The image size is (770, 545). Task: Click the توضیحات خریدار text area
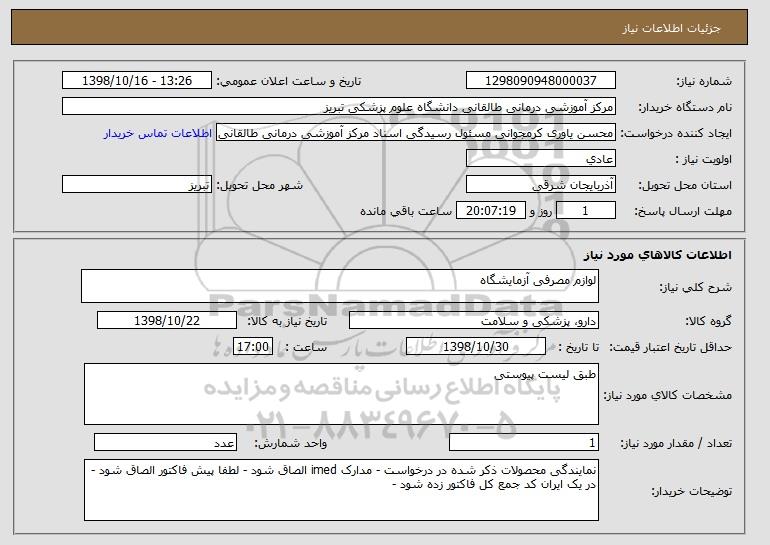coord(341,490)
